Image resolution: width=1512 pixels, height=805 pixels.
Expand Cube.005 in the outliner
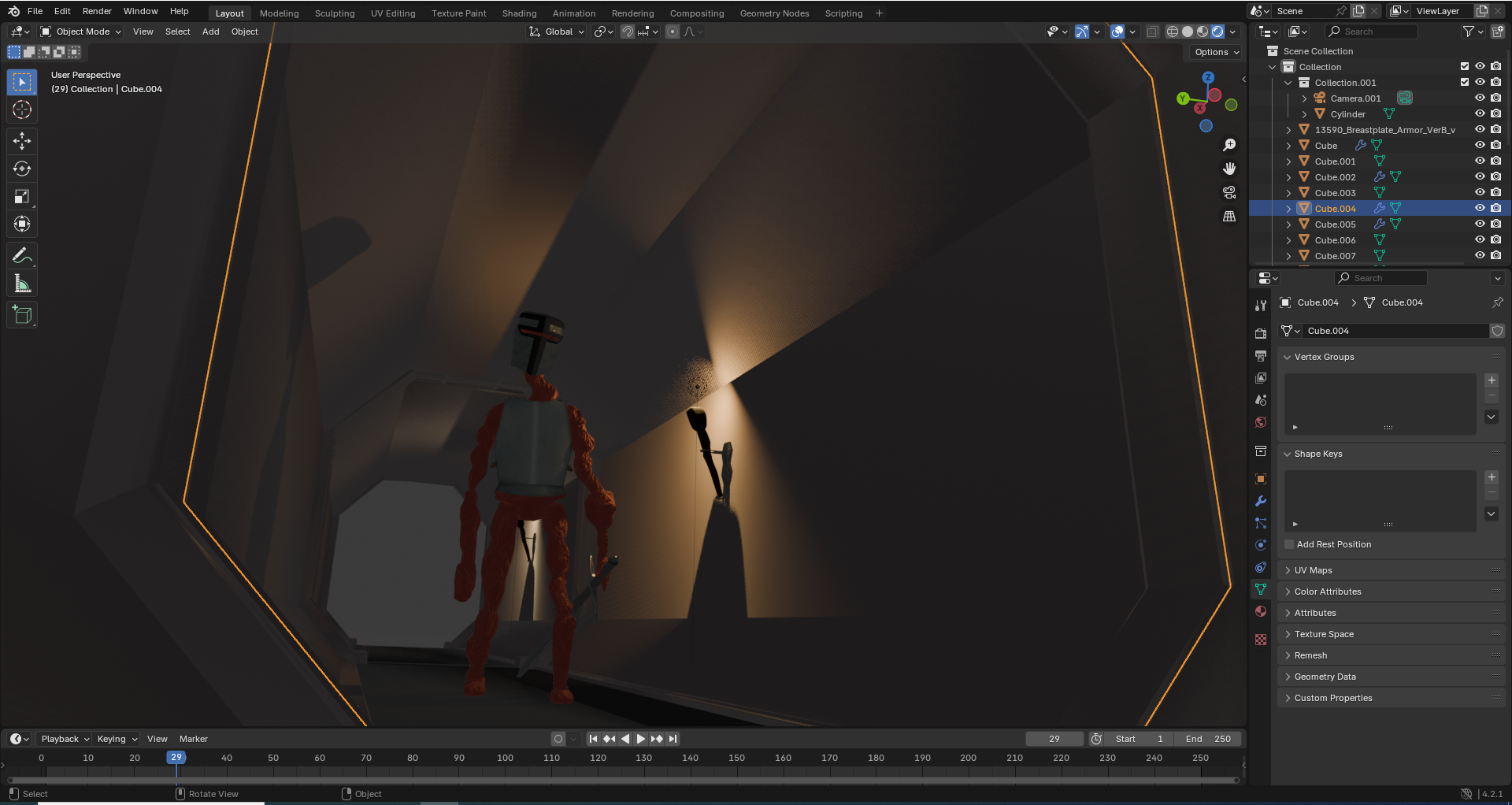click(x=1288, y=224)
